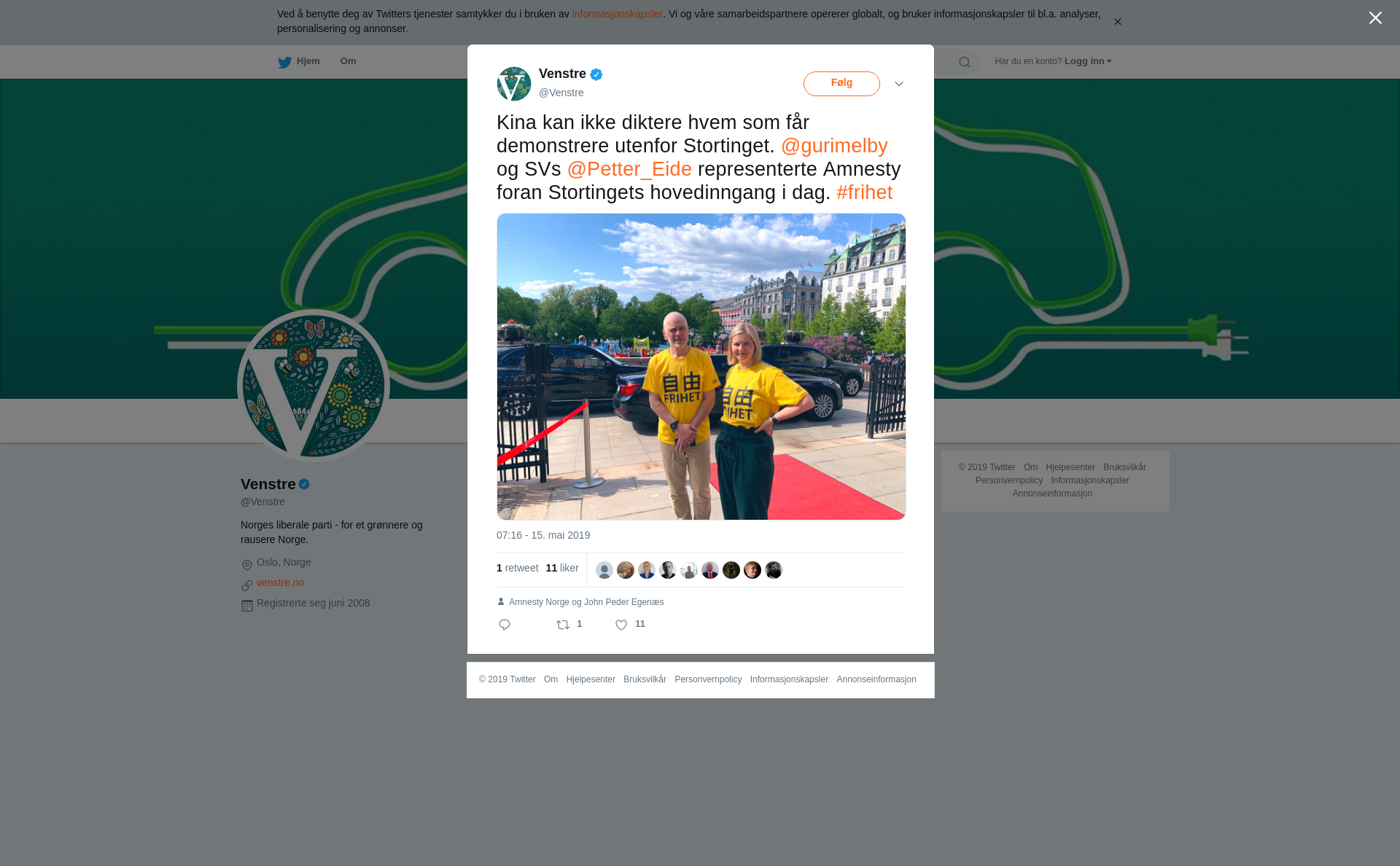1400x866 pixels.
Task: Open the Logg inn dropdown
Action: [x=1088, y=61]
